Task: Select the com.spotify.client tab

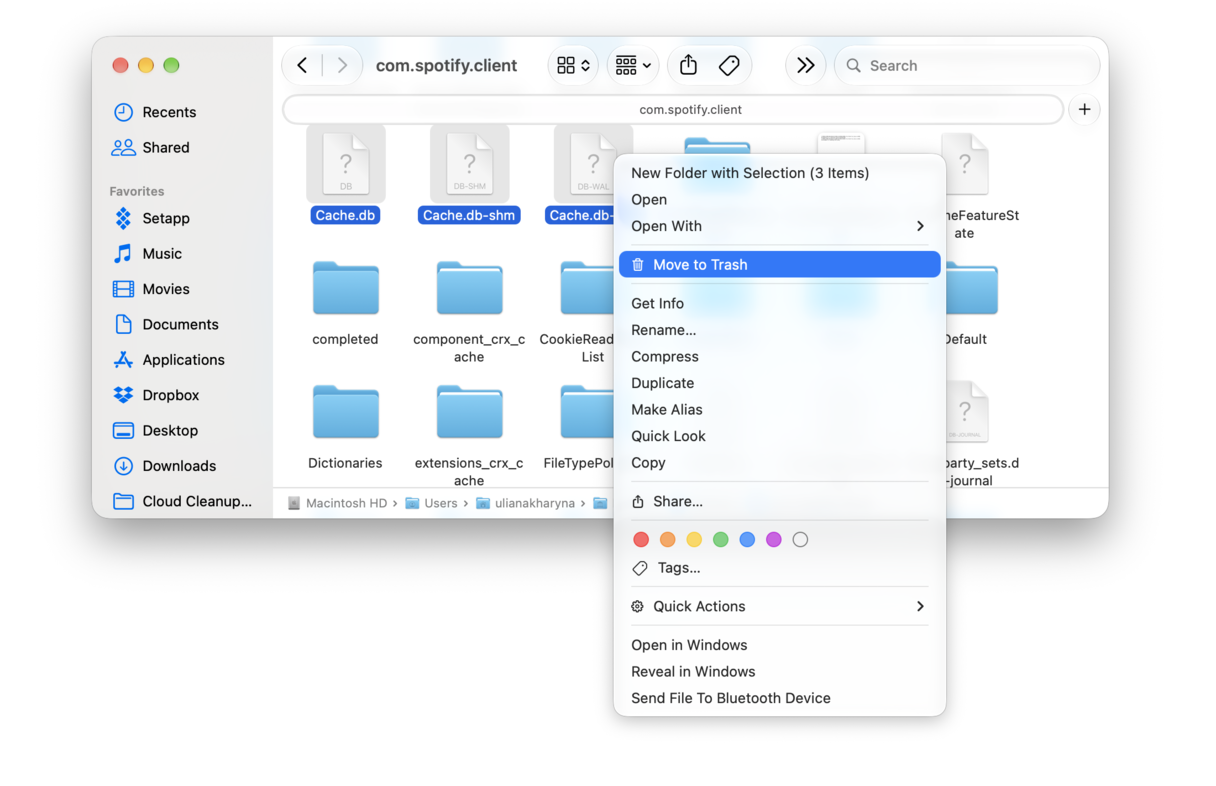Action: coord(673,109)
